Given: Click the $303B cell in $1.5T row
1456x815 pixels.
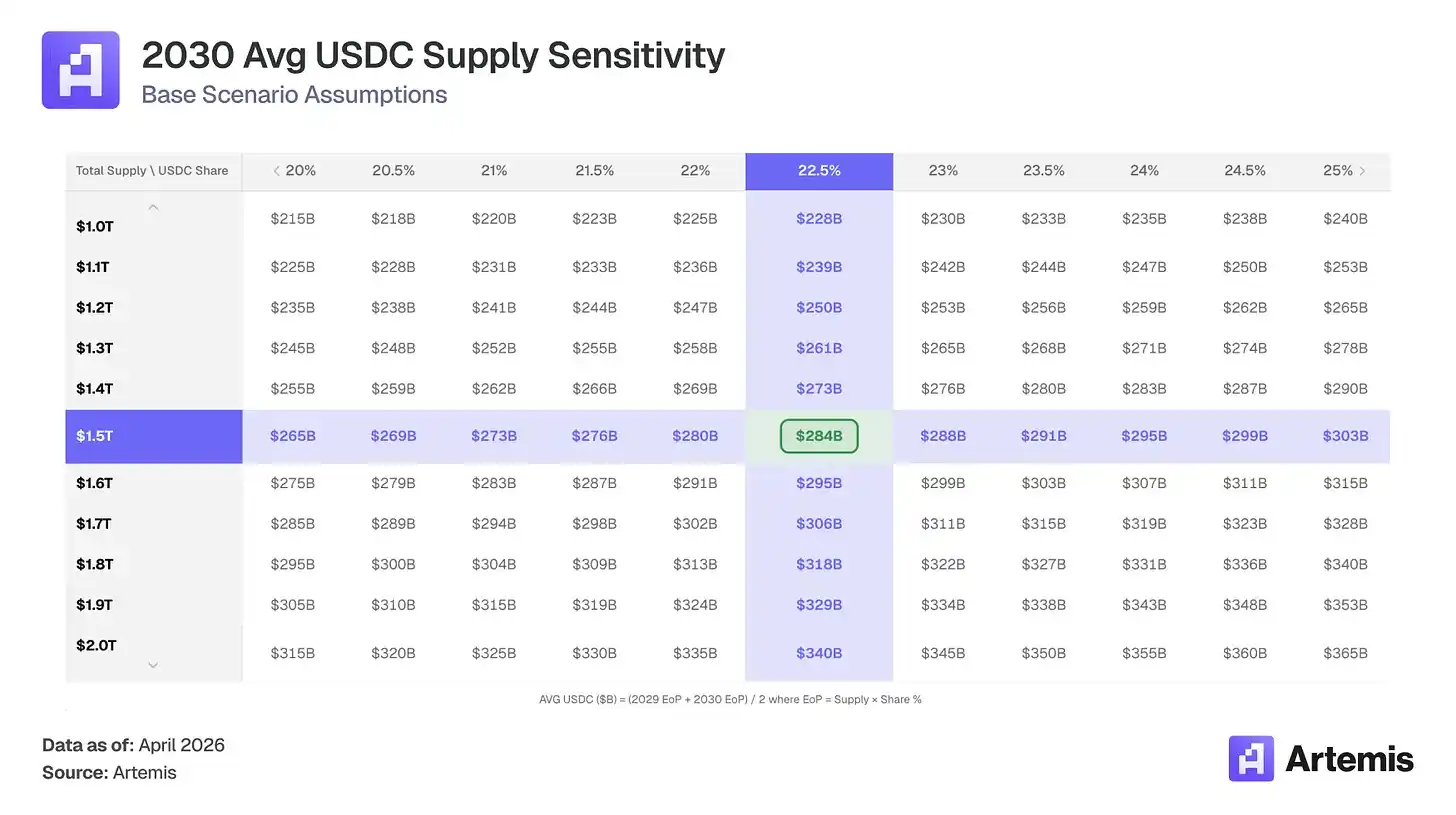Looking at the screenshot, I should 1345,436.
